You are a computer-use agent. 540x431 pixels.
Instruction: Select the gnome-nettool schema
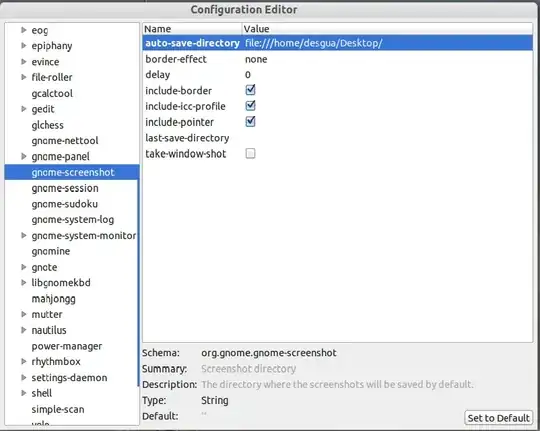[x=65, y=141]
